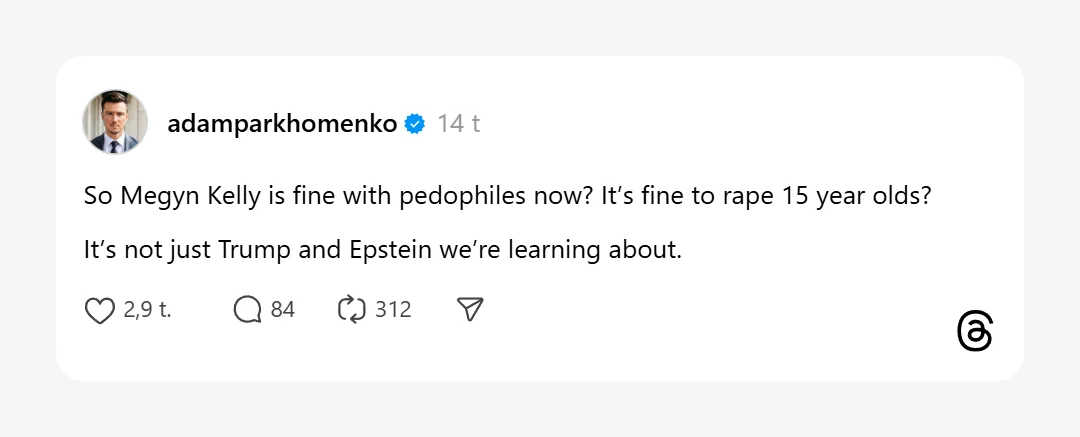This screenshot has width=1080, height=437.
Task: Click the blue verified badge
Action: coord(415,124)
